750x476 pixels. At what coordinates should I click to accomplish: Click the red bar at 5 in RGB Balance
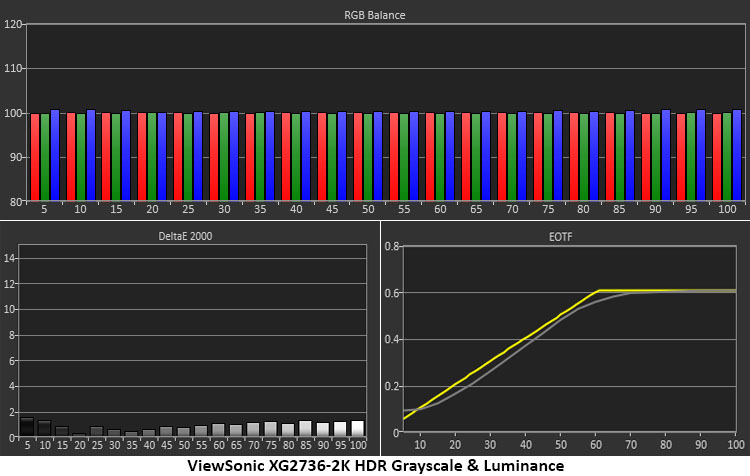pos(35,157)
